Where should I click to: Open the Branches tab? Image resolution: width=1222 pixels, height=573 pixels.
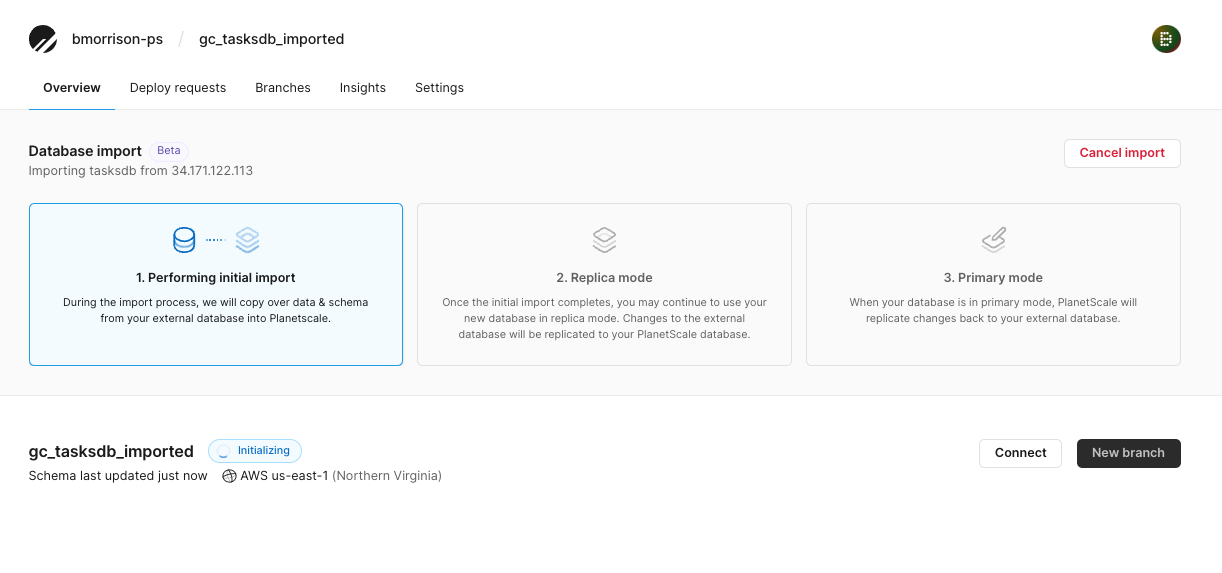click(283, 88)
